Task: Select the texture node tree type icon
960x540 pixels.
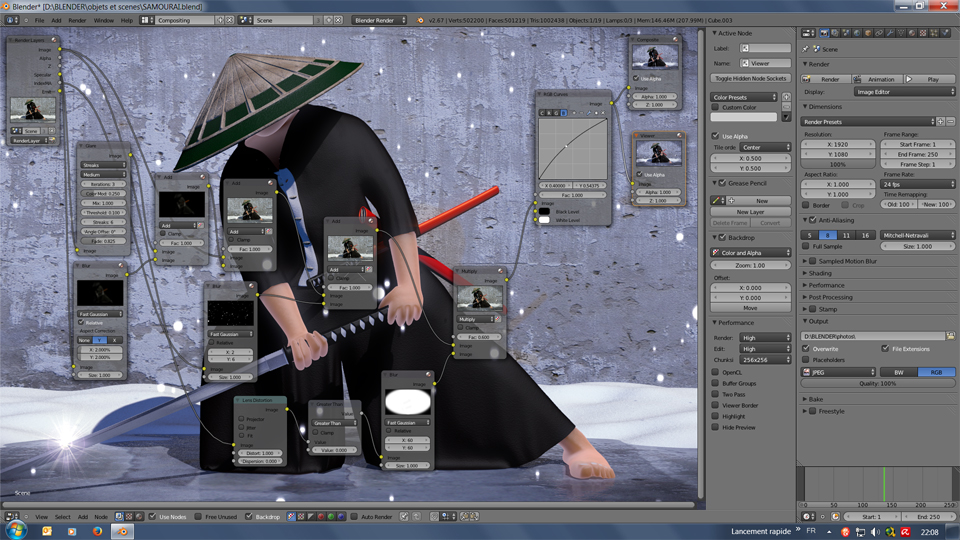Action: point(129,517)
